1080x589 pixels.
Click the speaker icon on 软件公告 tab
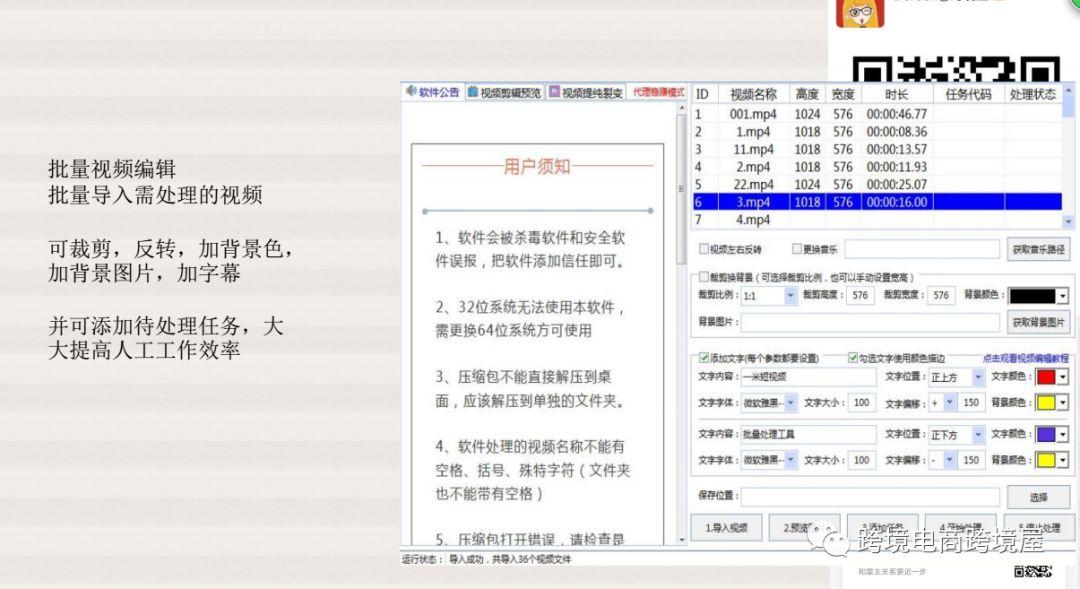[411, 91]
